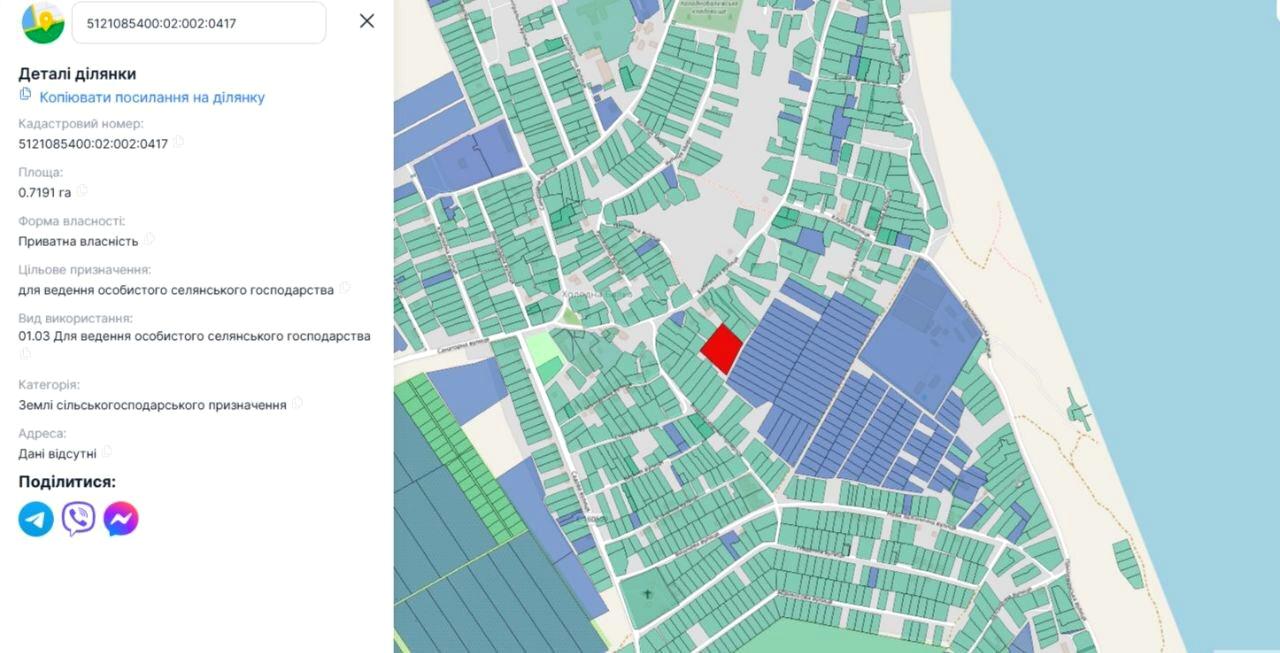
Task: Copy the 'Категорія' land category value
Action: 297,404
